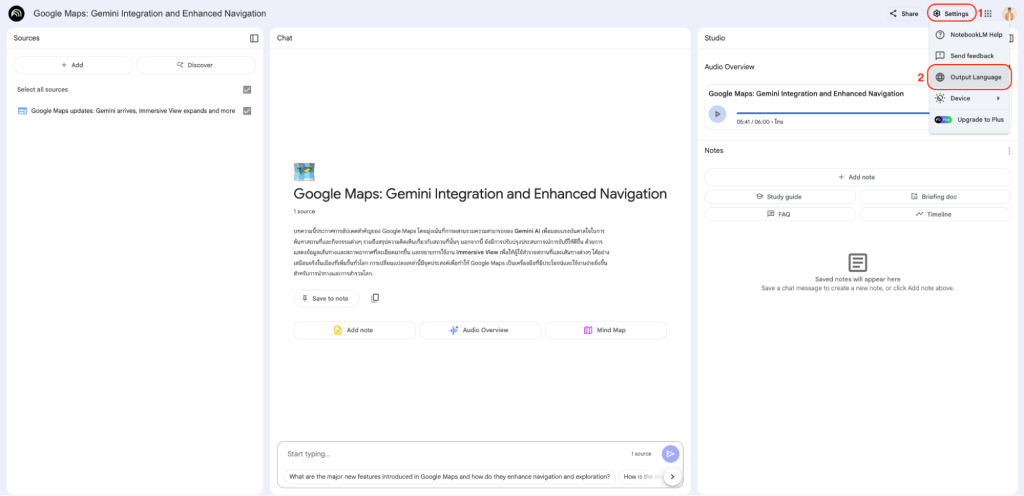The image size is (1024, 496).
Task: Click the Sources panel header label
Action: 27,39
